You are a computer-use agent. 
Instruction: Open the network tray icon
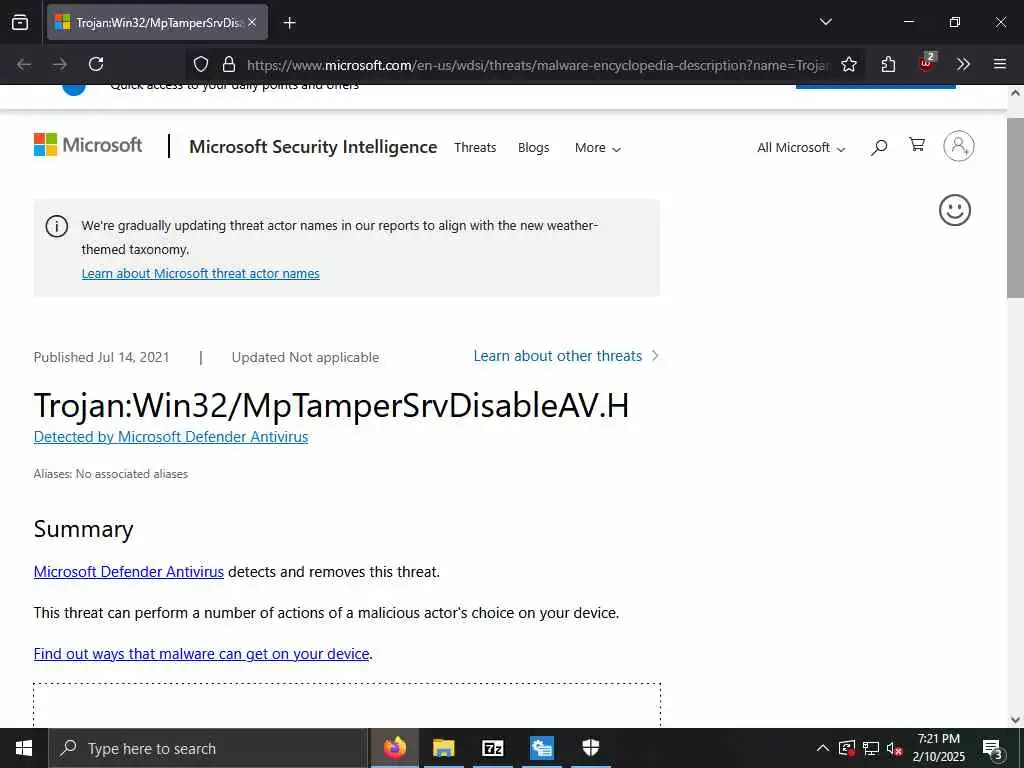click(x=871, y=748)
